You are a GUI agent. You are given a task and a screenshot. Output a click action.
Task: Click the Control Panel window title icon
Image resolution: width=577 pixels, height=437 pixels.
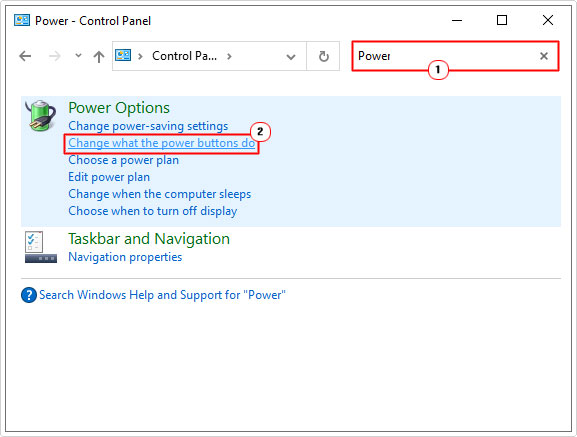click(22, 20)
